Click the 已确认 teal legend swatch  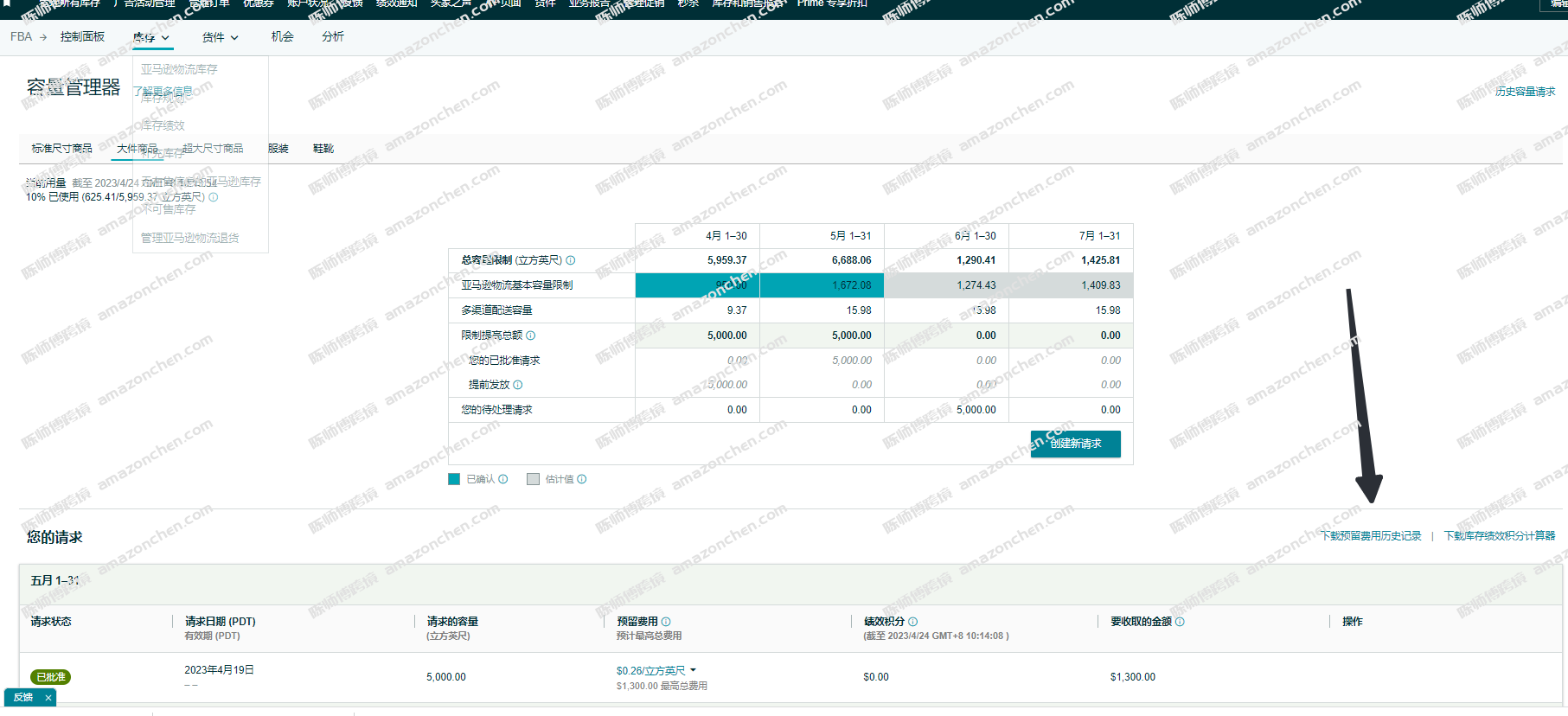click(454, 479)
